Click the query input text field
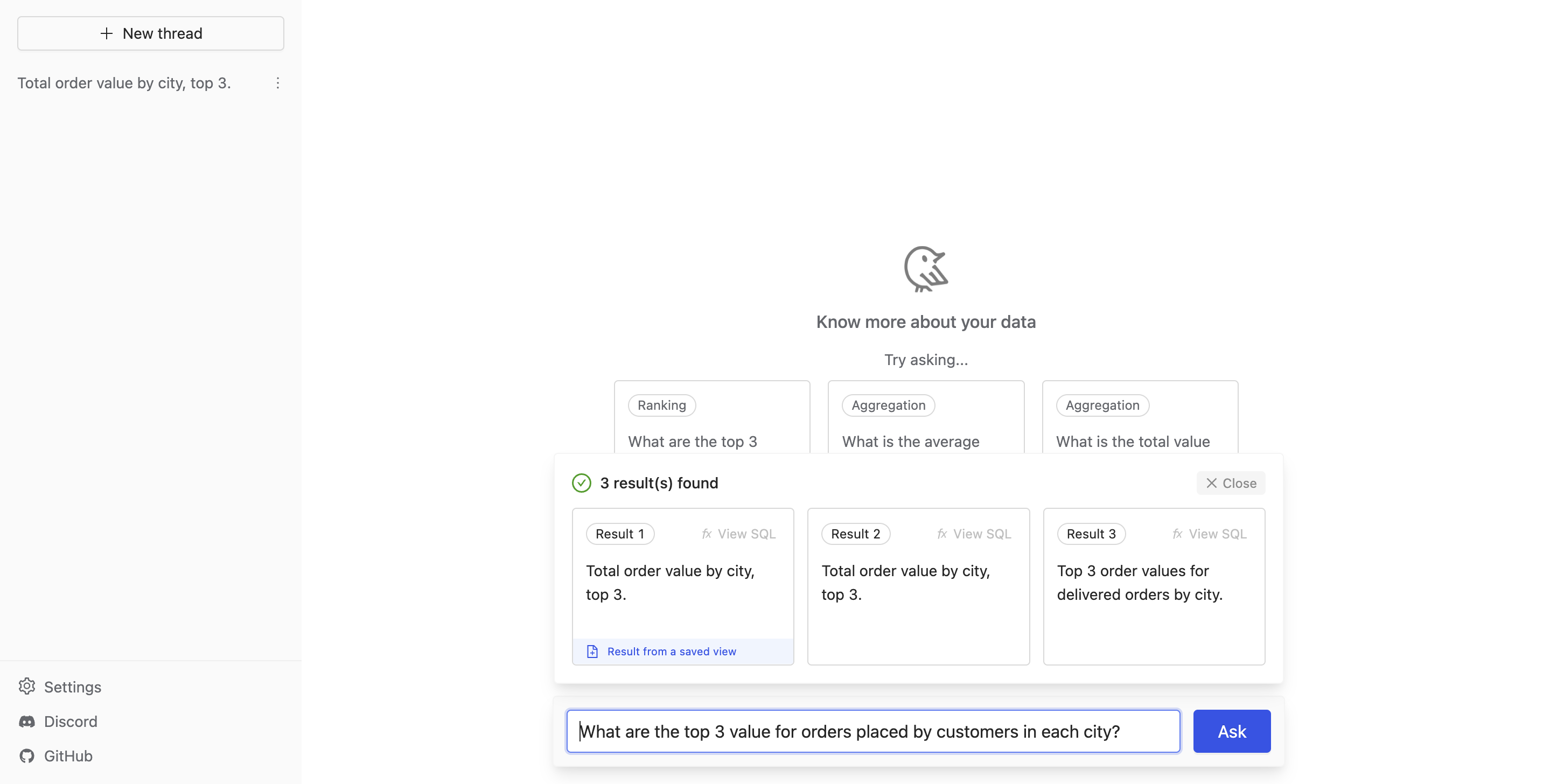This screenshot has width=1550, height=784. (x=873, y=730)
